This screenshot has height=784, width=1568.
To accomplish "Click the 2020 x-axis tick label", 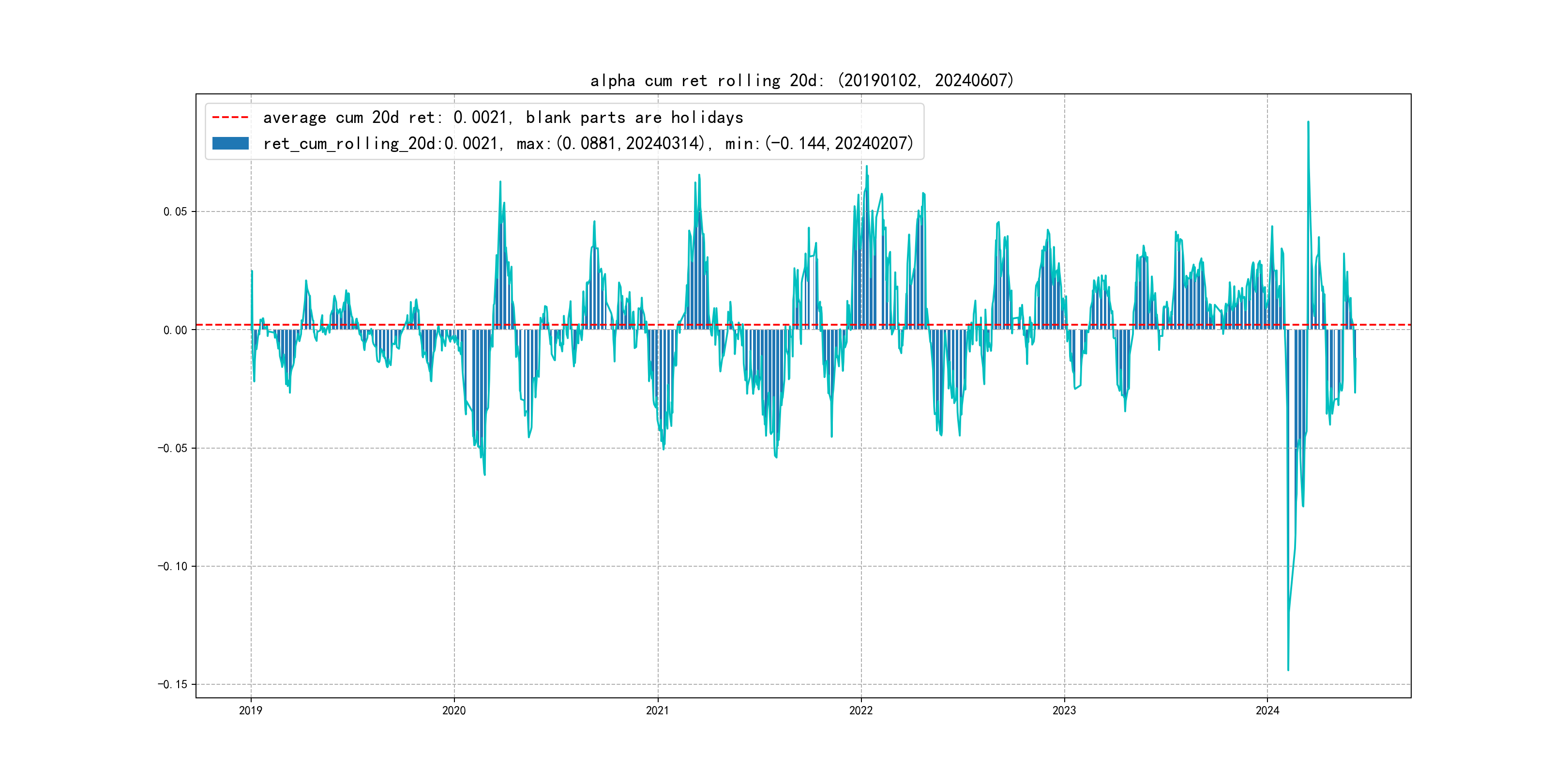I will pos(453,710).
